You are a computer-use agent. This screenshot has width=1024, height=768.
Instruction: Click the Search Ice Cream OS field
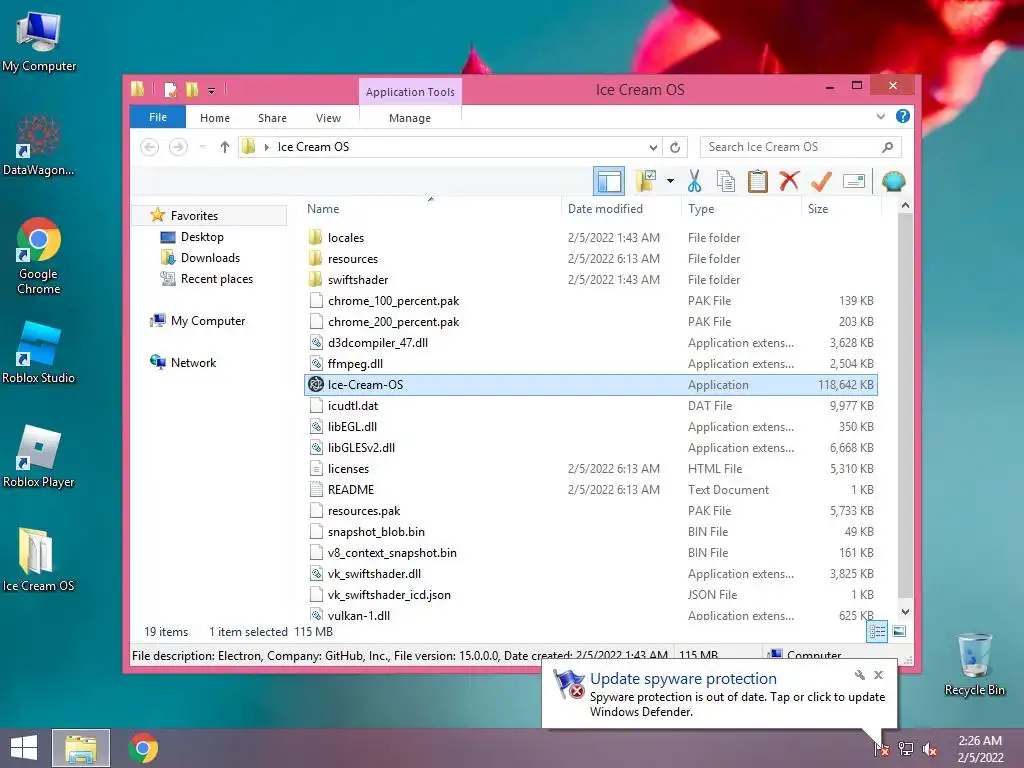coord(801,147)
